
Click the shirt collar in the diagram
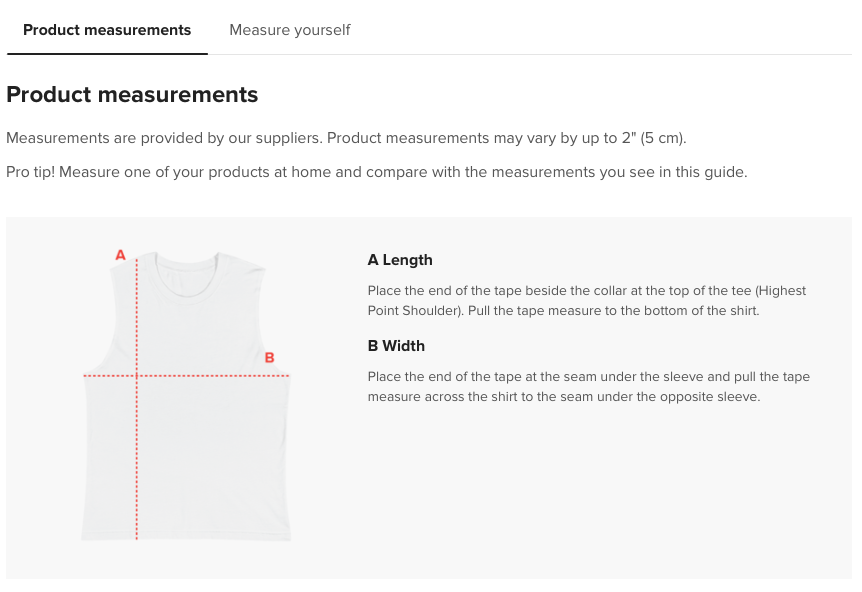coord(187,268)
